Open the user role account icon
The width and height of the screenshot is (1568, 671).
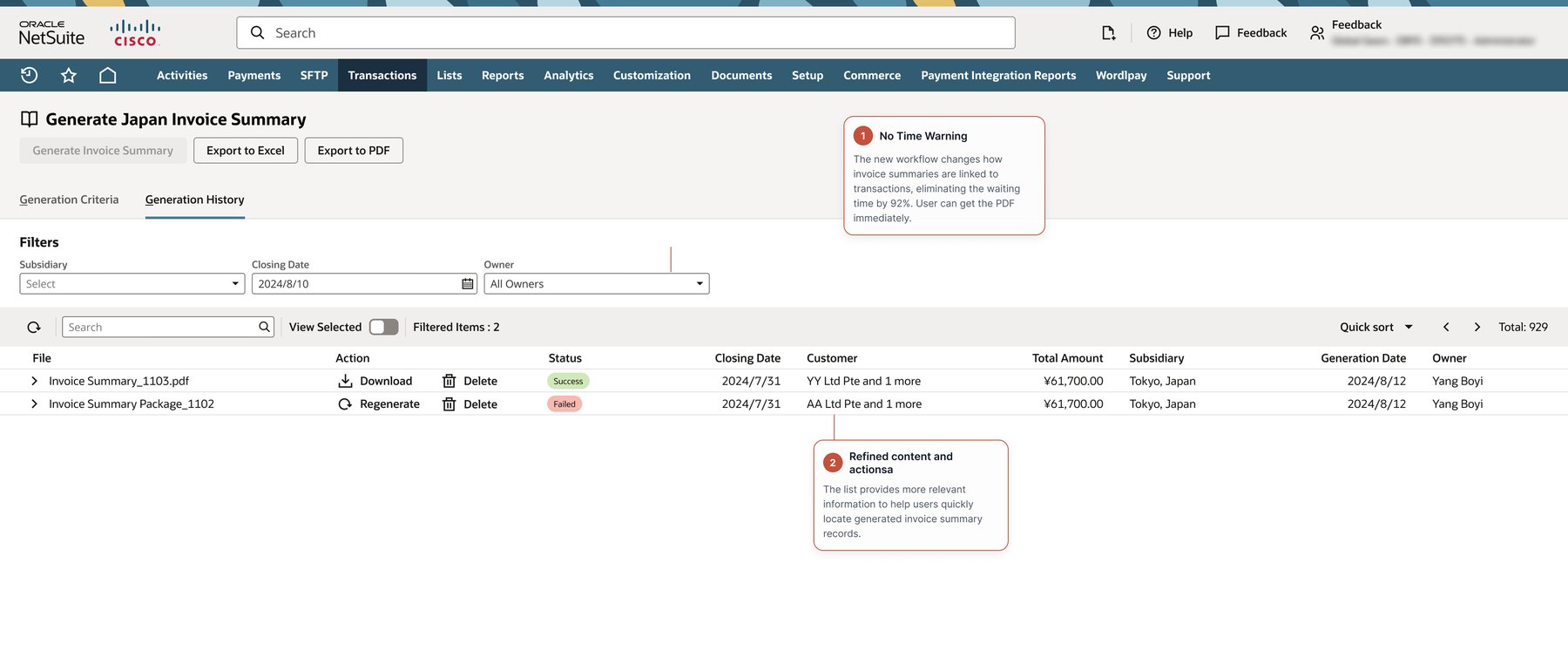click(1317, 32)
